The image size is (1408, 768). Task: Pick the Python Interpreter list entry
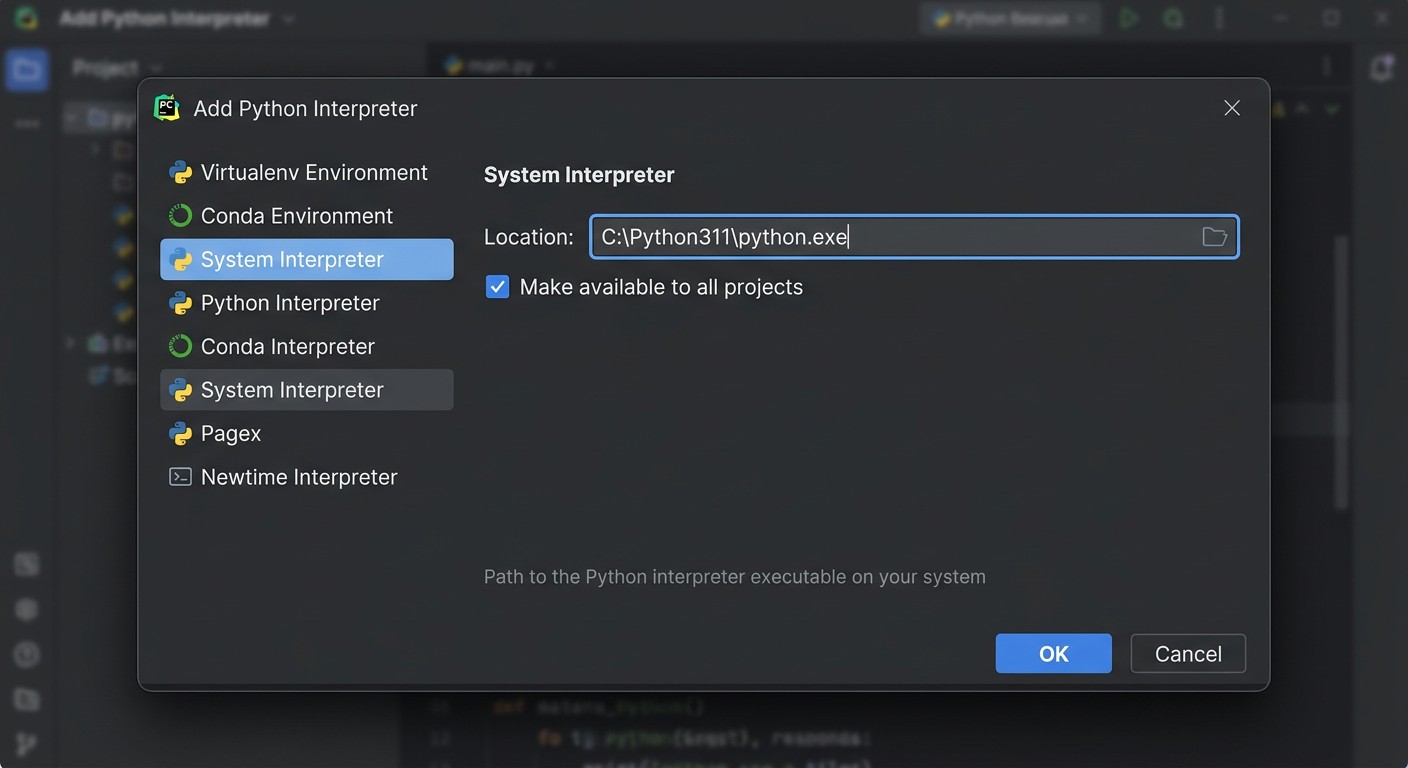click(307, 303)
